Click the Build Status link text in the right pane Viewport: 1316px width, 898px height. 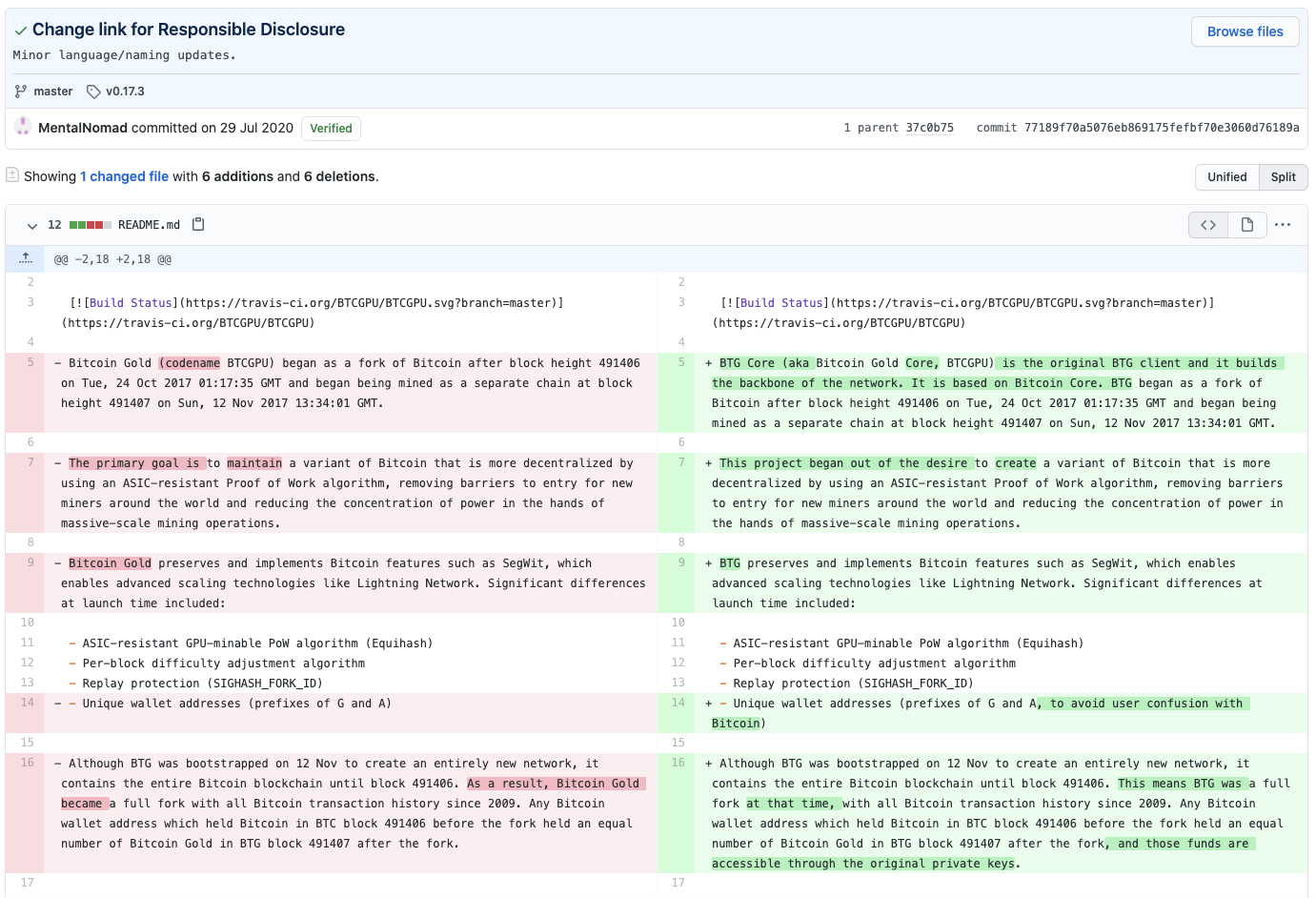[x=780, y=303]
